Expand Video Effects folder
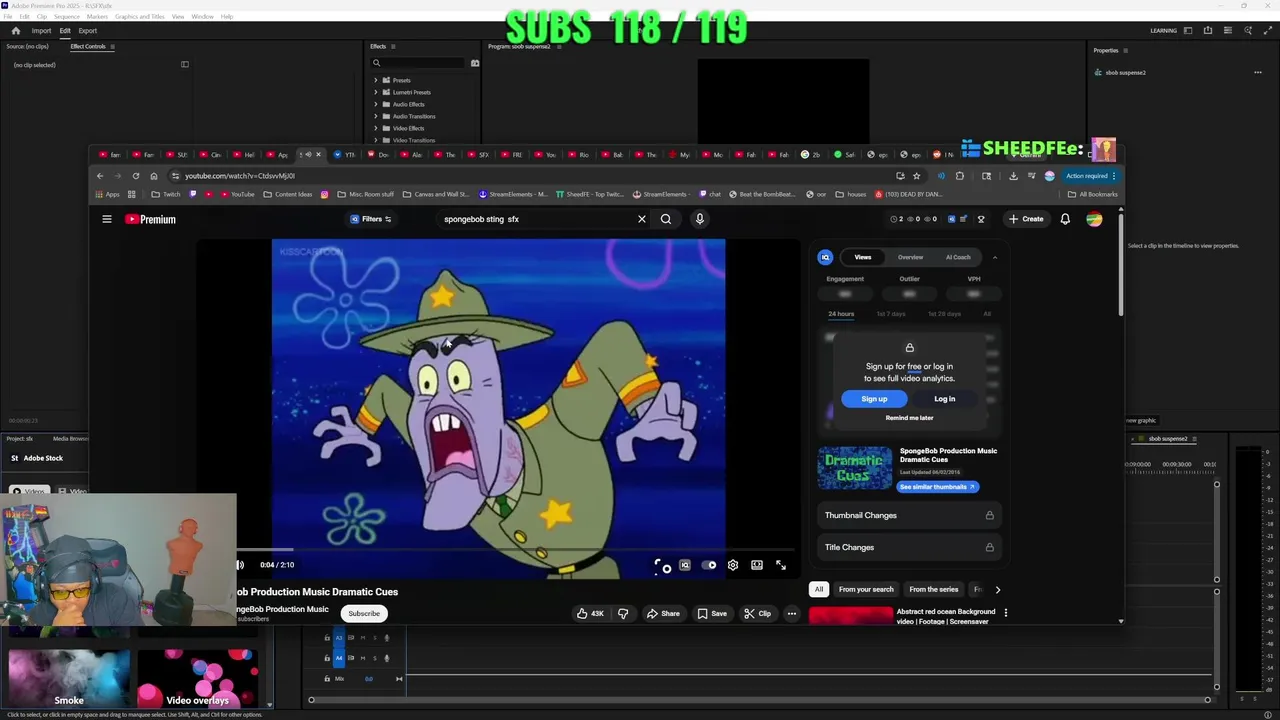The width and height of the screenshot is (1280, 720). pos(376,128)
